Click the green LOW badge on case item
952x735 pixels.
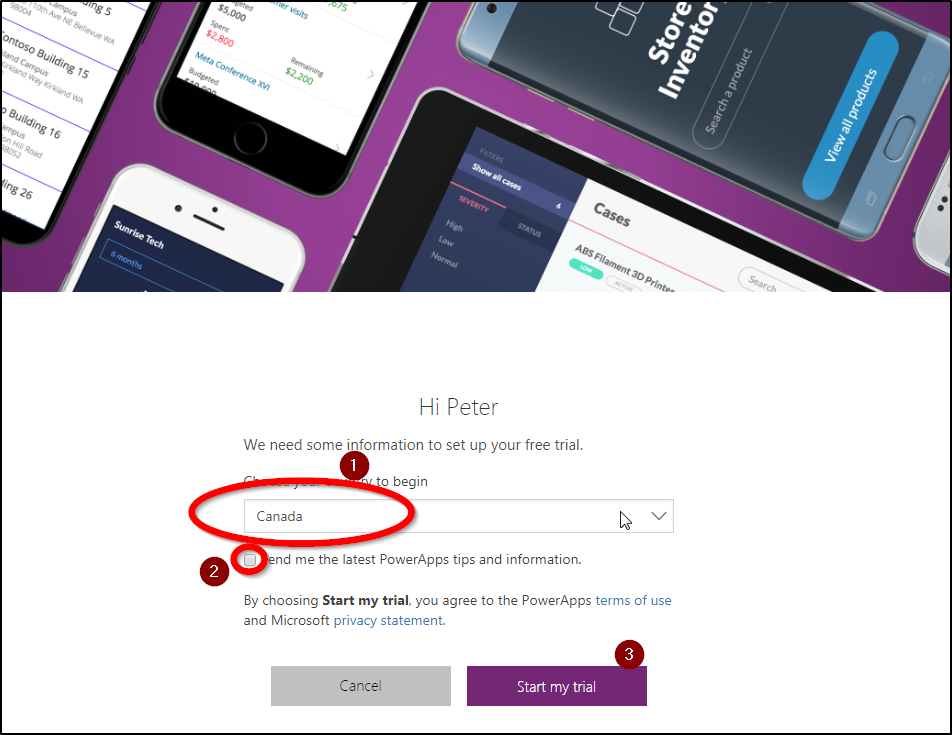click(586, 268)
